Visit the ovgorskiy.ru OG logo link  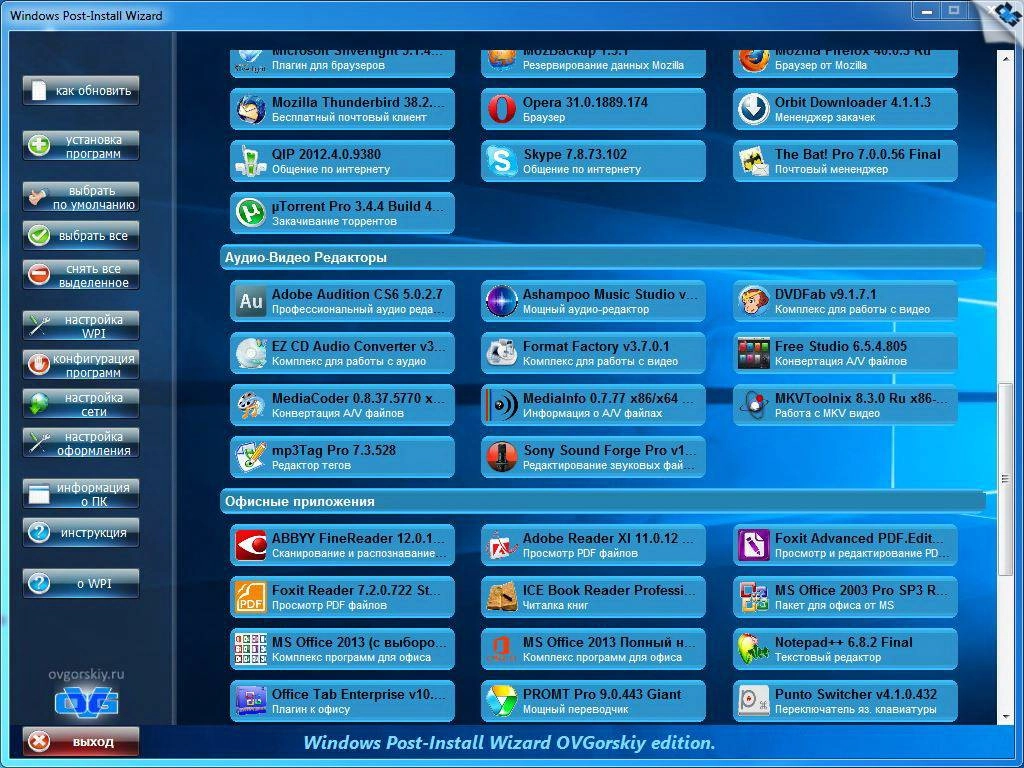(x=86, y=701)
